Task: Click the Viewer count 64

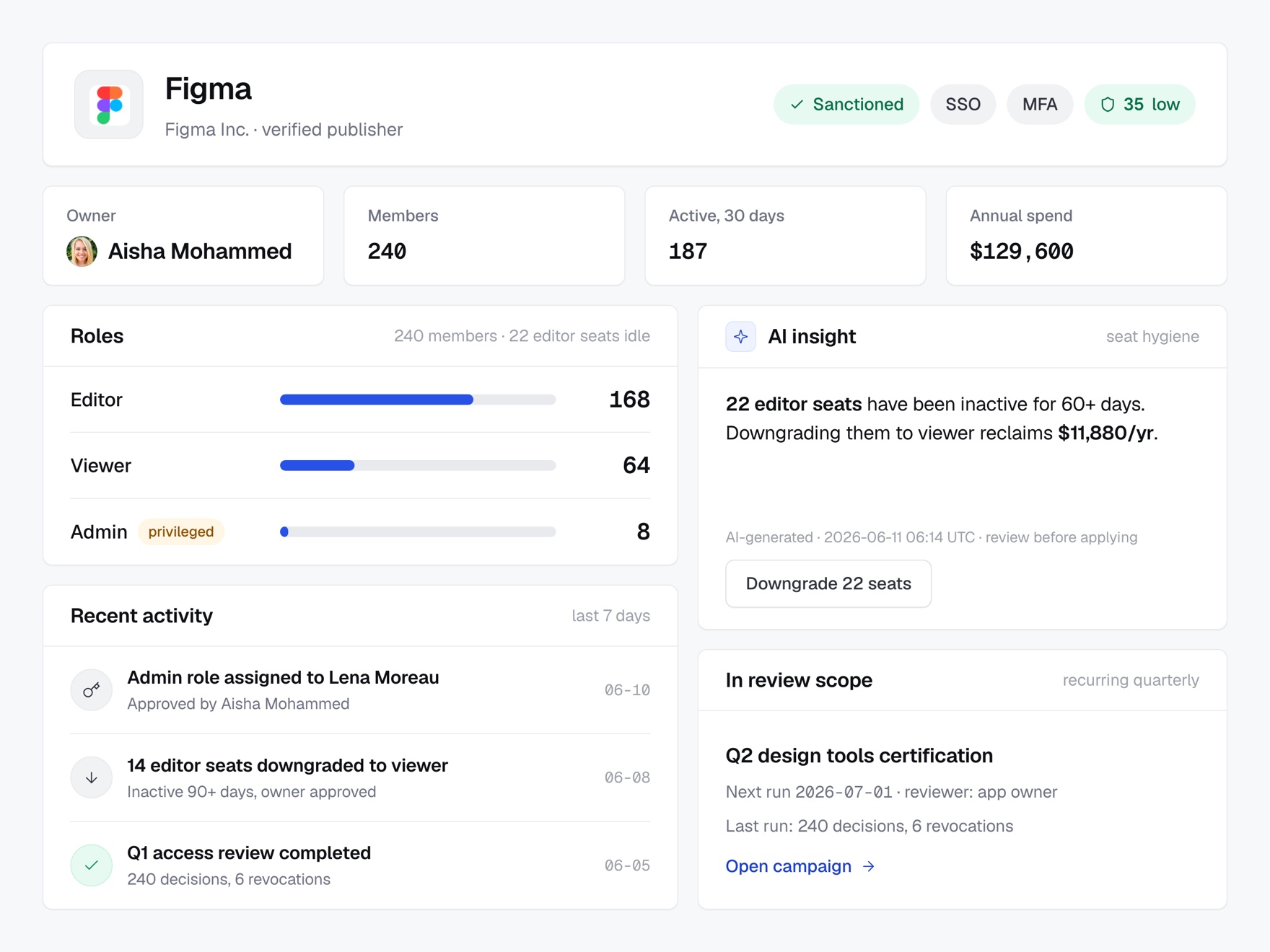Action: 636,466
